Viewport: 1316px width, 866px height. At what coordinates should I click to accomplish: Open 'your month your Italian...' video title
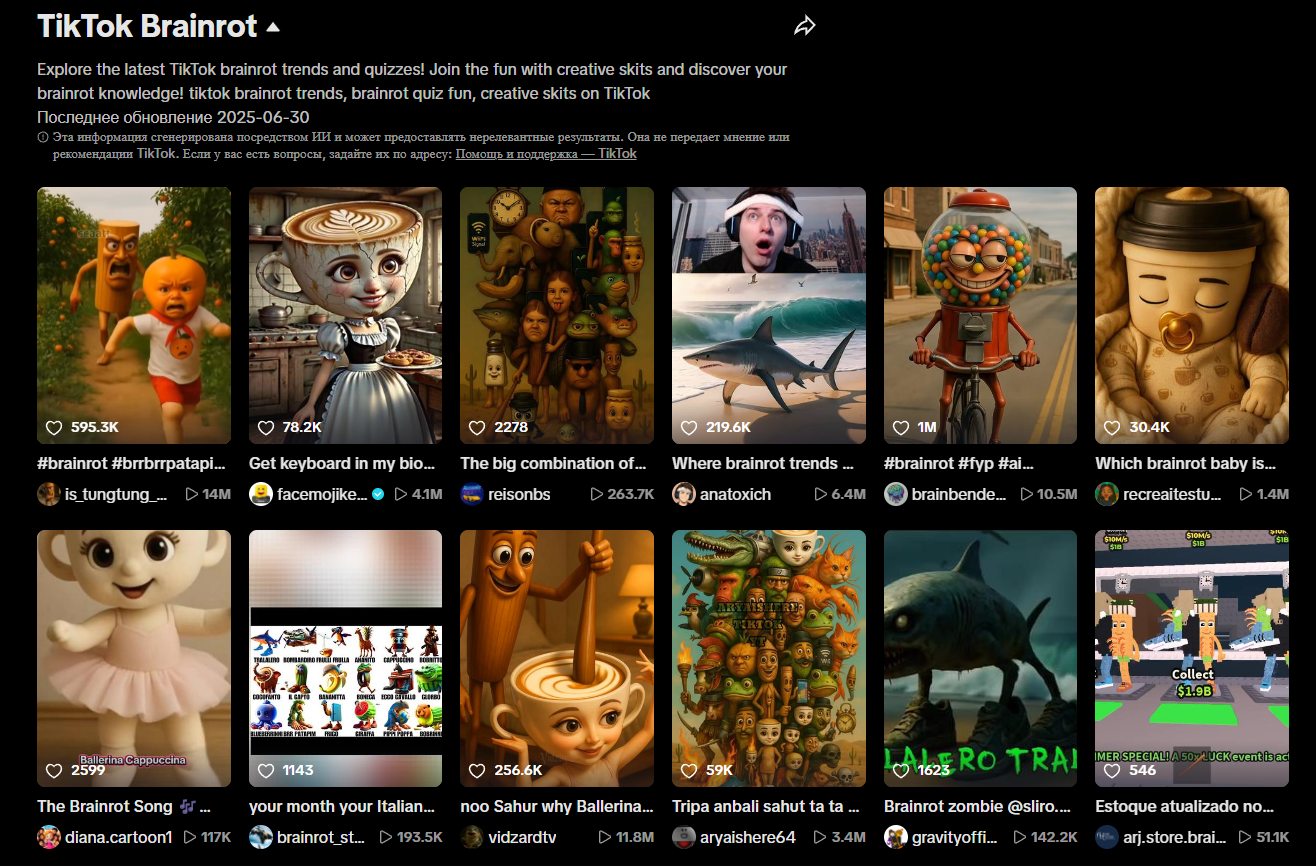pos(342,806)
